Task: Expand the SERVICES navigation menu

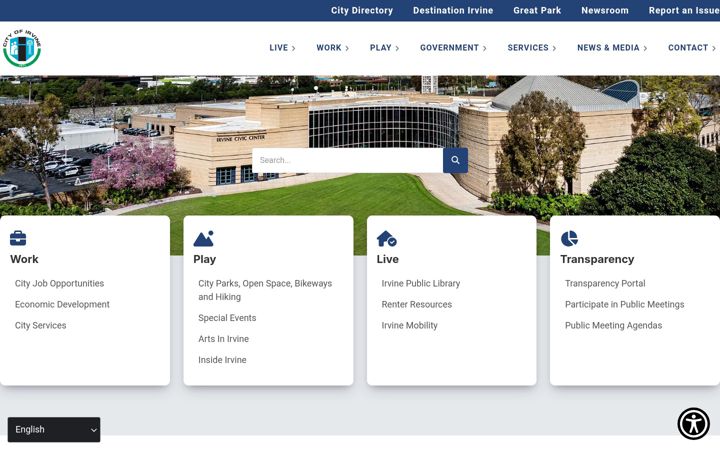Action: click(532, 48)
